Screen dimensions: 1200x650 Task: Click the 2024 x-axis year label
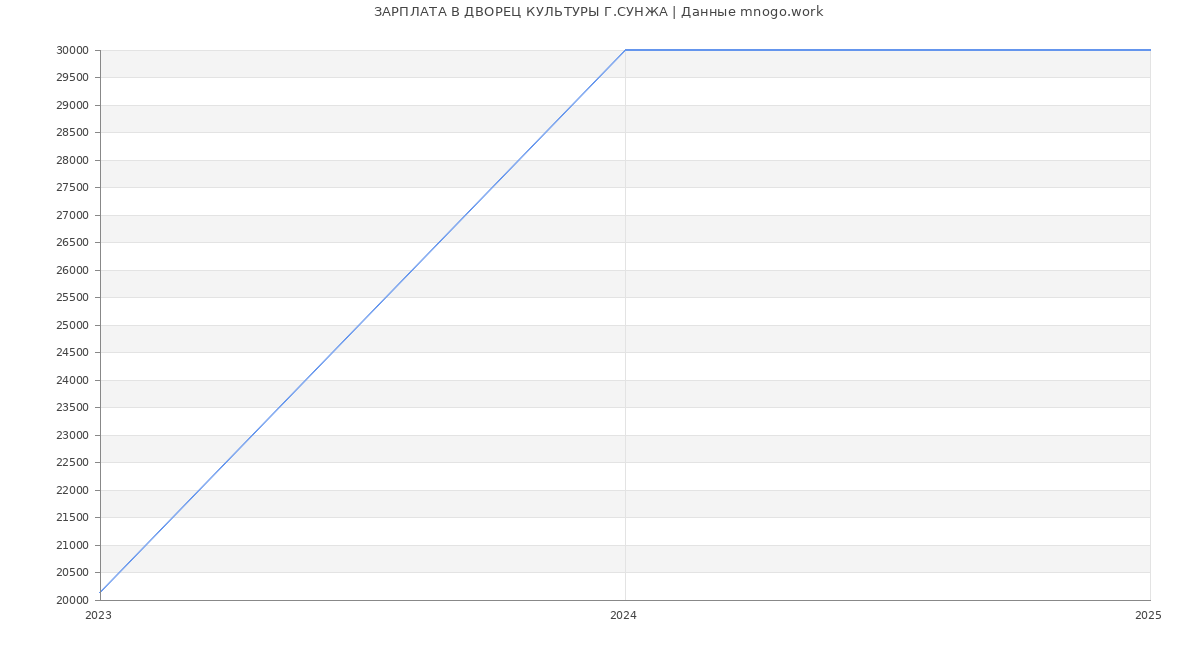pyautogui.click(x=623, y=616)
